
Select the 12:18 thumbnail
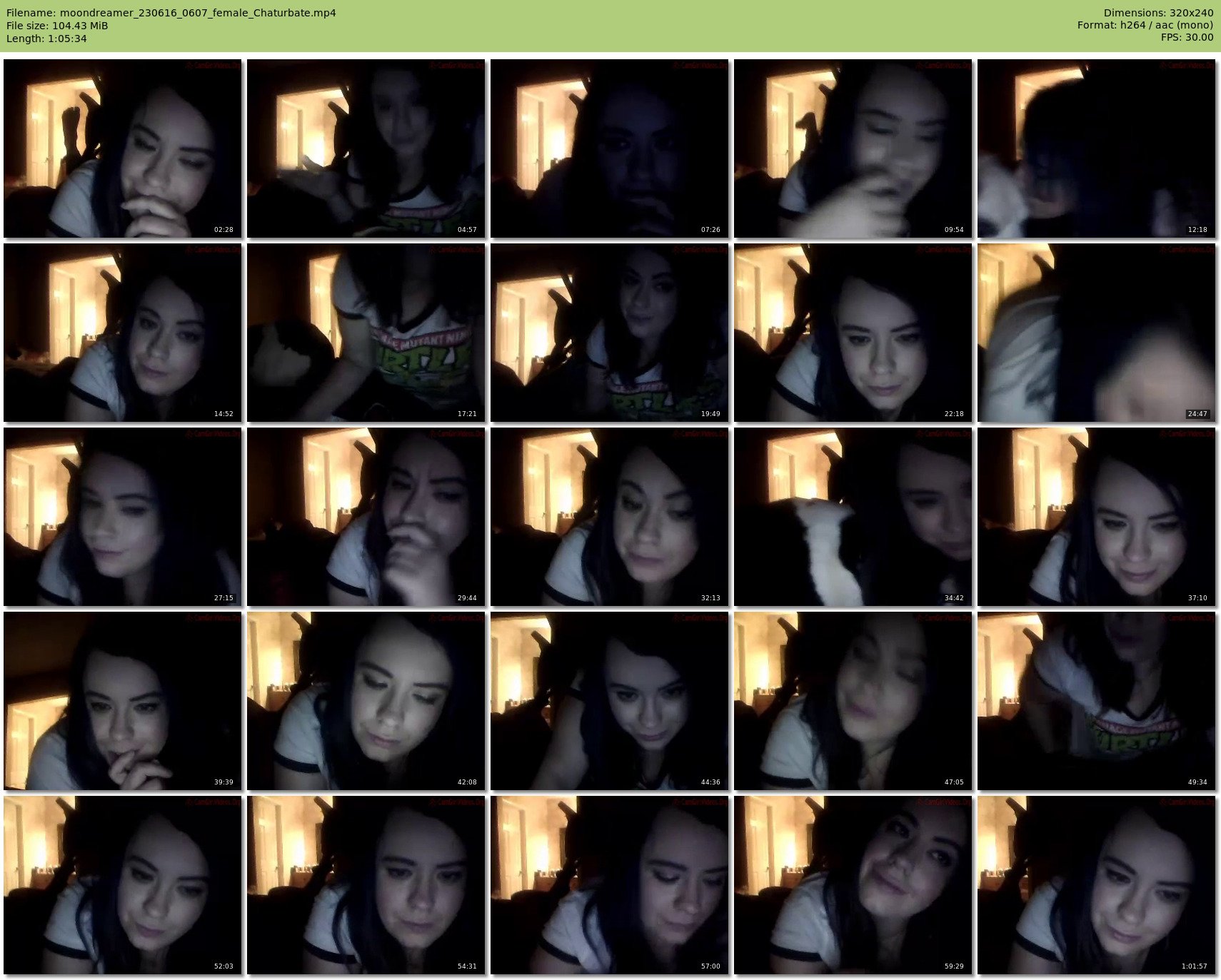tap(1097, 148)
